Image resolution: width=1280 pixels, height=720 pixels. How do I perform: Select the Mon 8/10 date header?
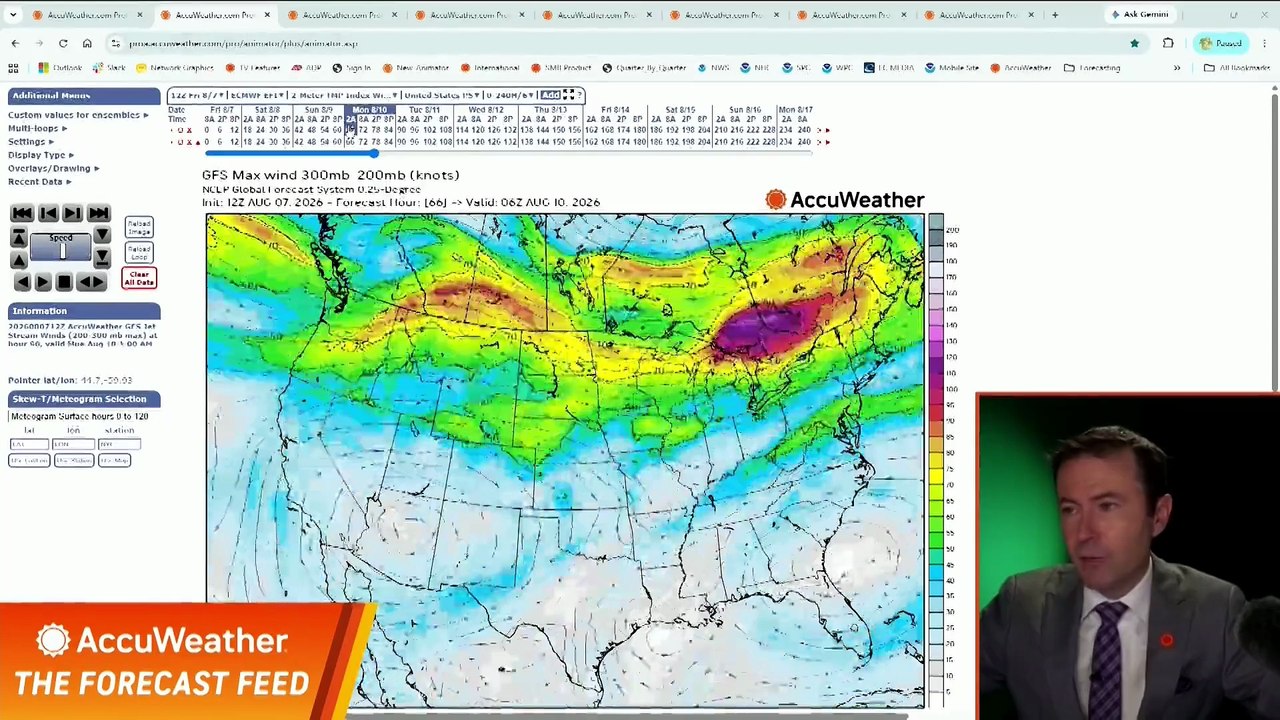pyautogui.click(x=369, y=109)
